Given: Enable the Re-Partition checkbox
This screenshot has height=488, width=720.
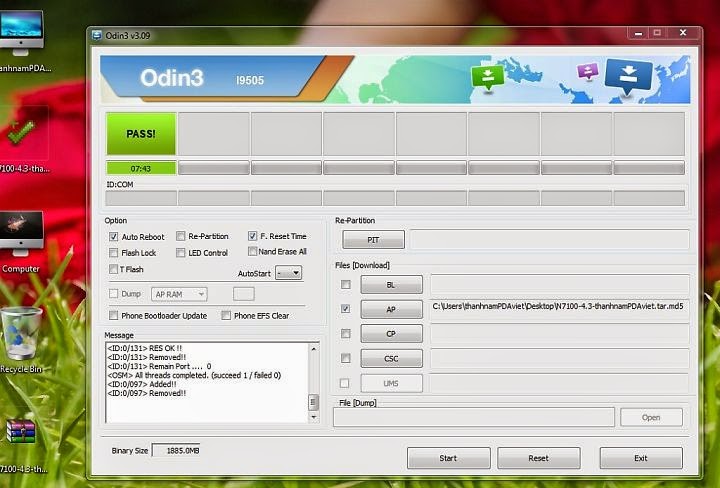Looking at the screenshot, I should point(180,236).
